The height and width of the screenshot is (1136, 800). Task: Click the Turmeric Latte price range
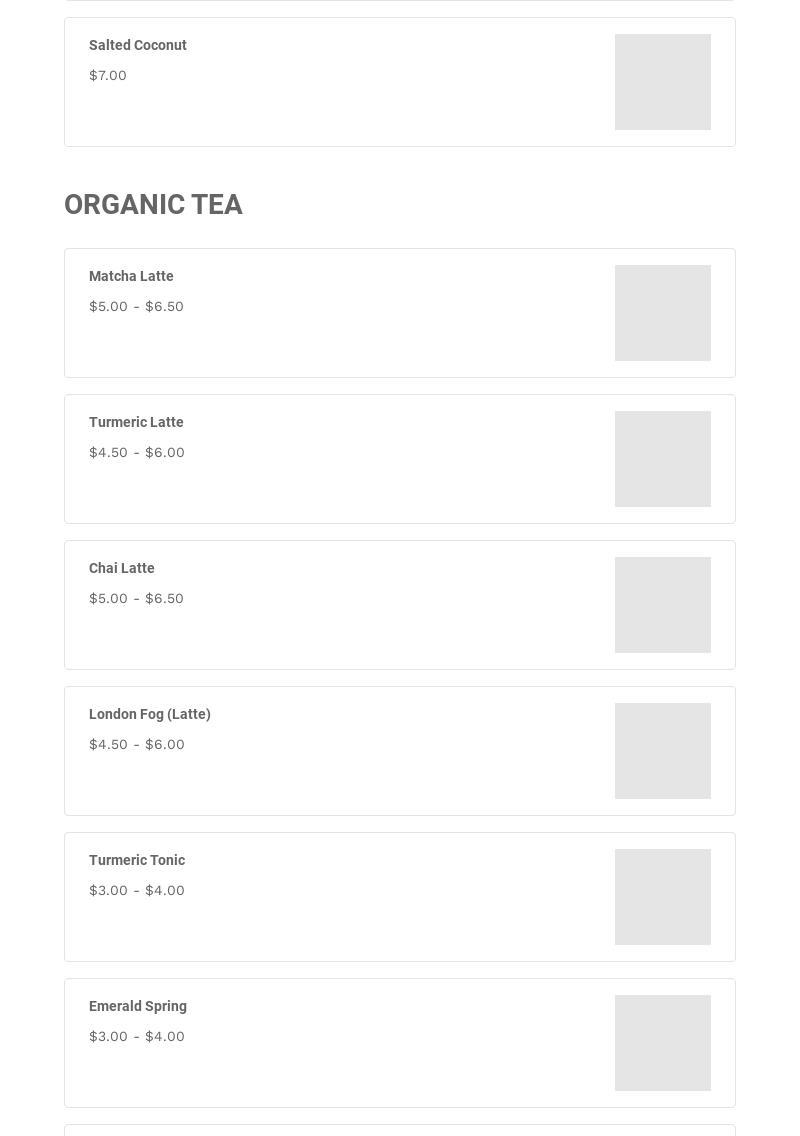136,453
